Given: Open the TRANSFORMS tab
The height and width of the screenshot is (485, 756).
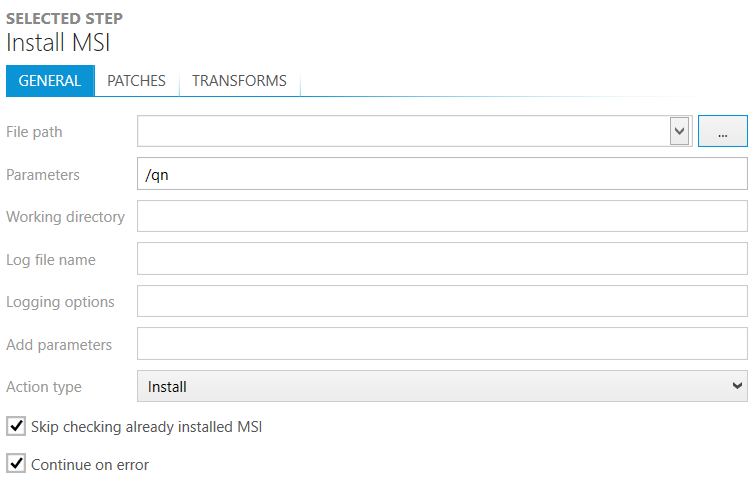Looking at the screenshot, I should (239, 81).
